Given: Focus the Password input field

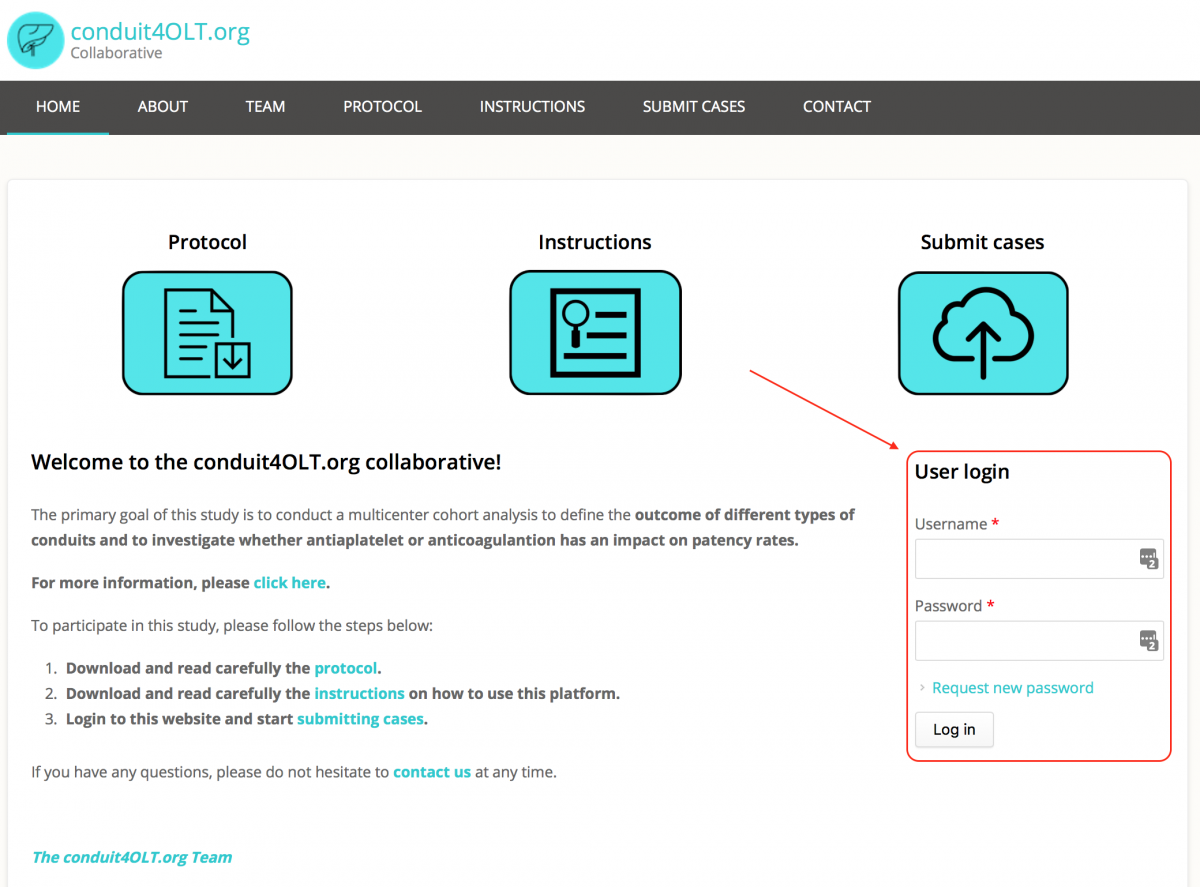Looking at the screenshot, I should tap(1025, 641).
